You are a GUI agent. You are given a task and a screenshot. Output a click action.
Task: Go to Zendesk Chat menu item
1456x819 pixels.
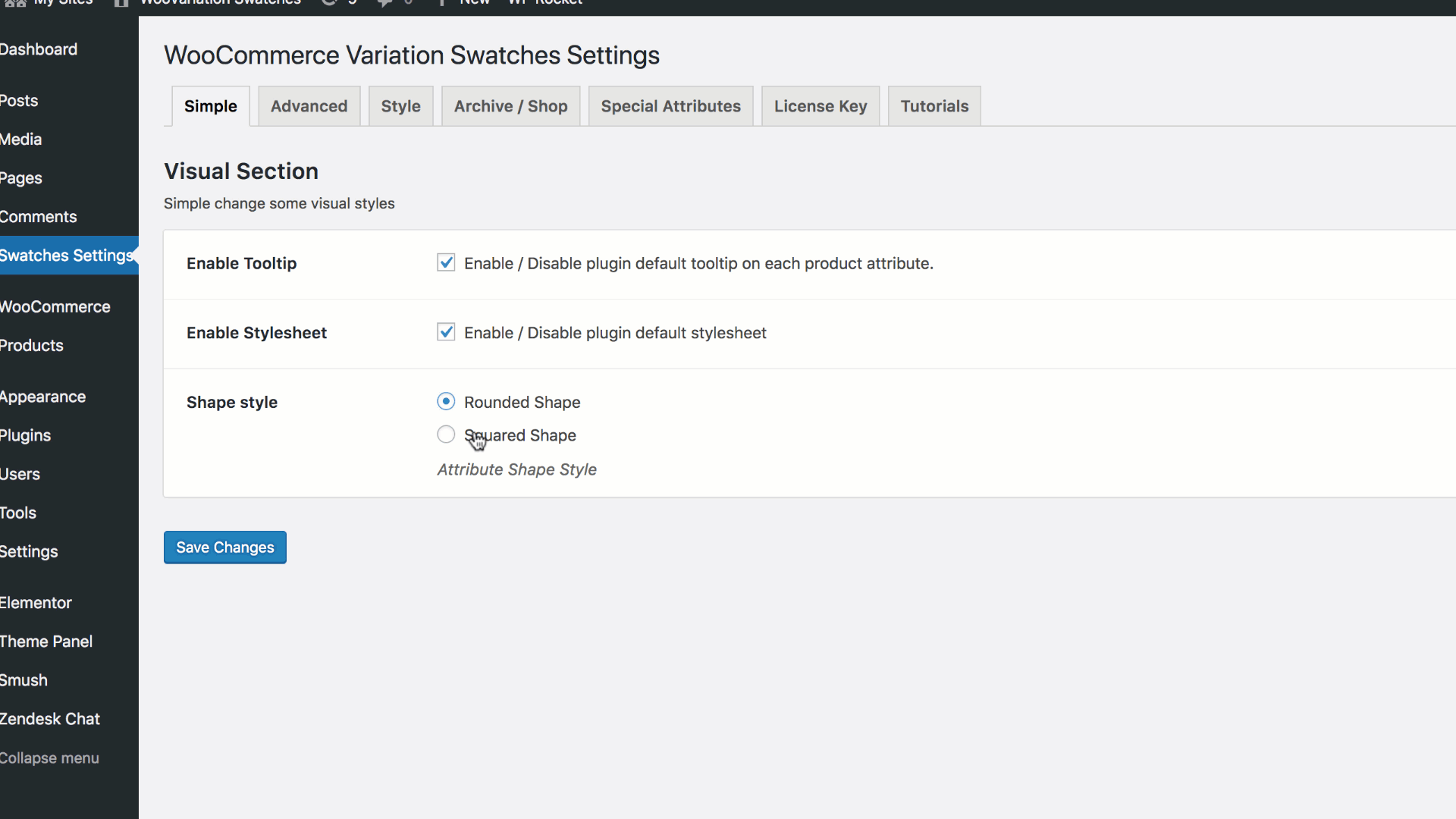(50, 719)
